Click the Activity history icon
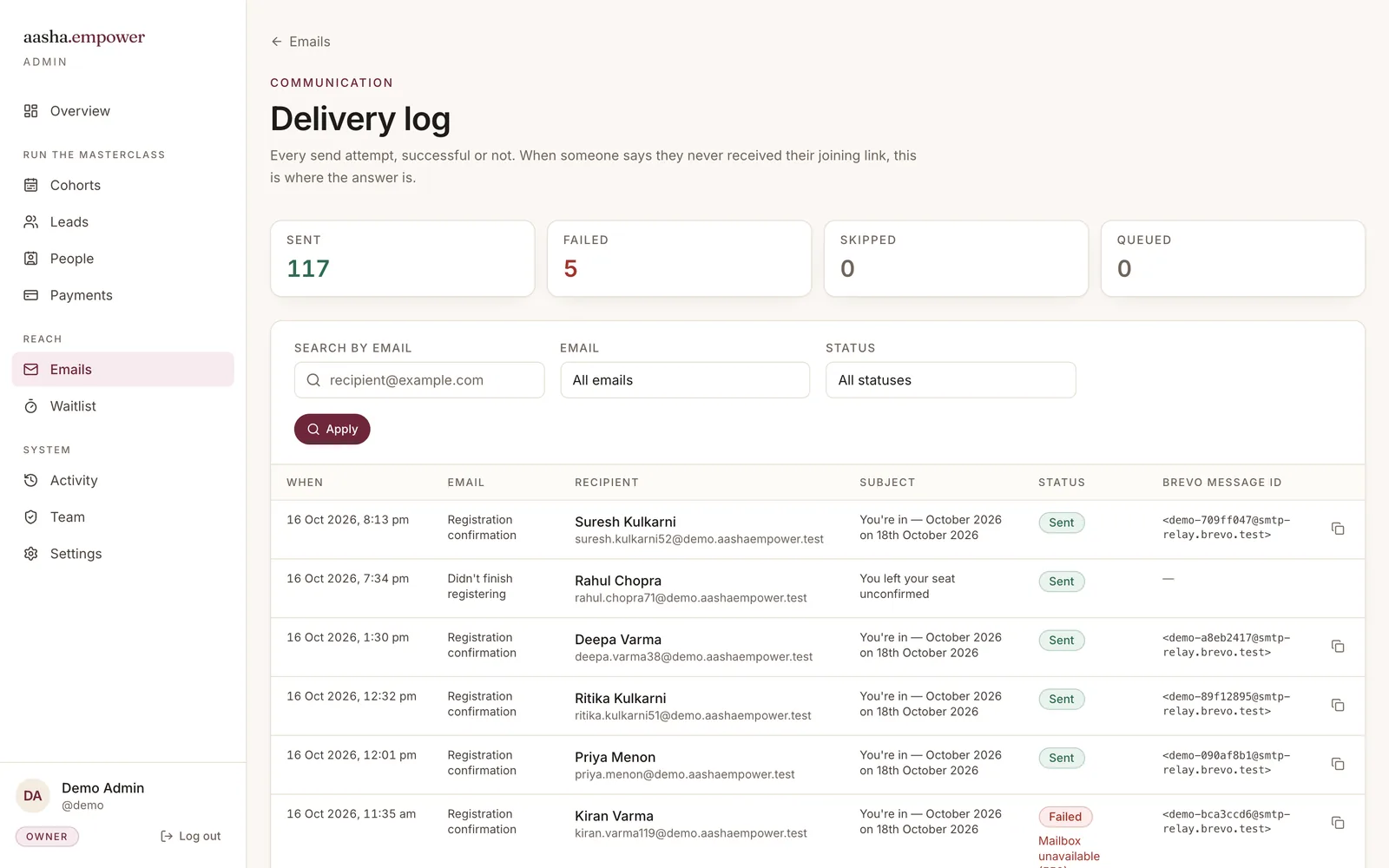The width and height of the screenshot is (1389, 868). tap(31, 481)
